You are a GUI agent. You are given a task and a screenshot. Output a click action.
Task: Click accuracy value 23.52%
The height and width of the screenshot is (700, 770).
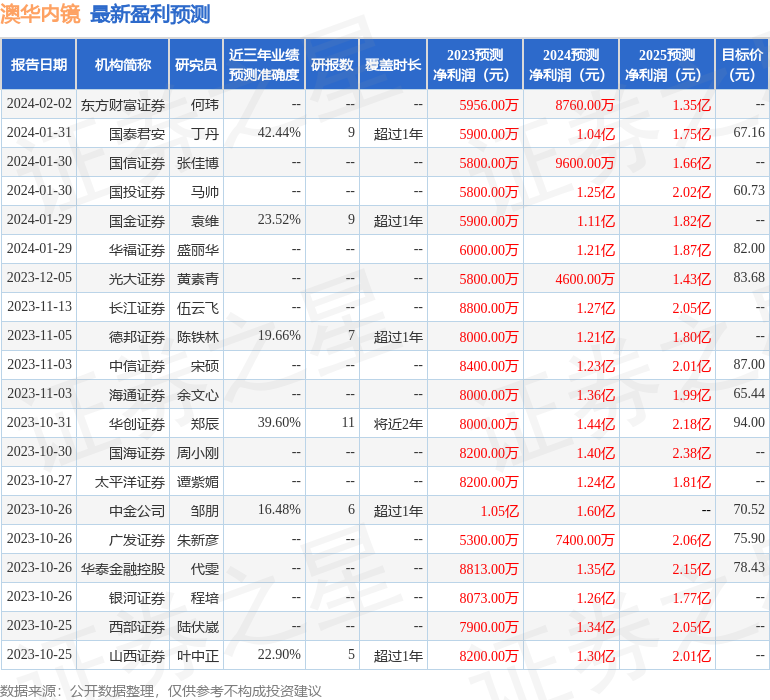tap(279, 220)
